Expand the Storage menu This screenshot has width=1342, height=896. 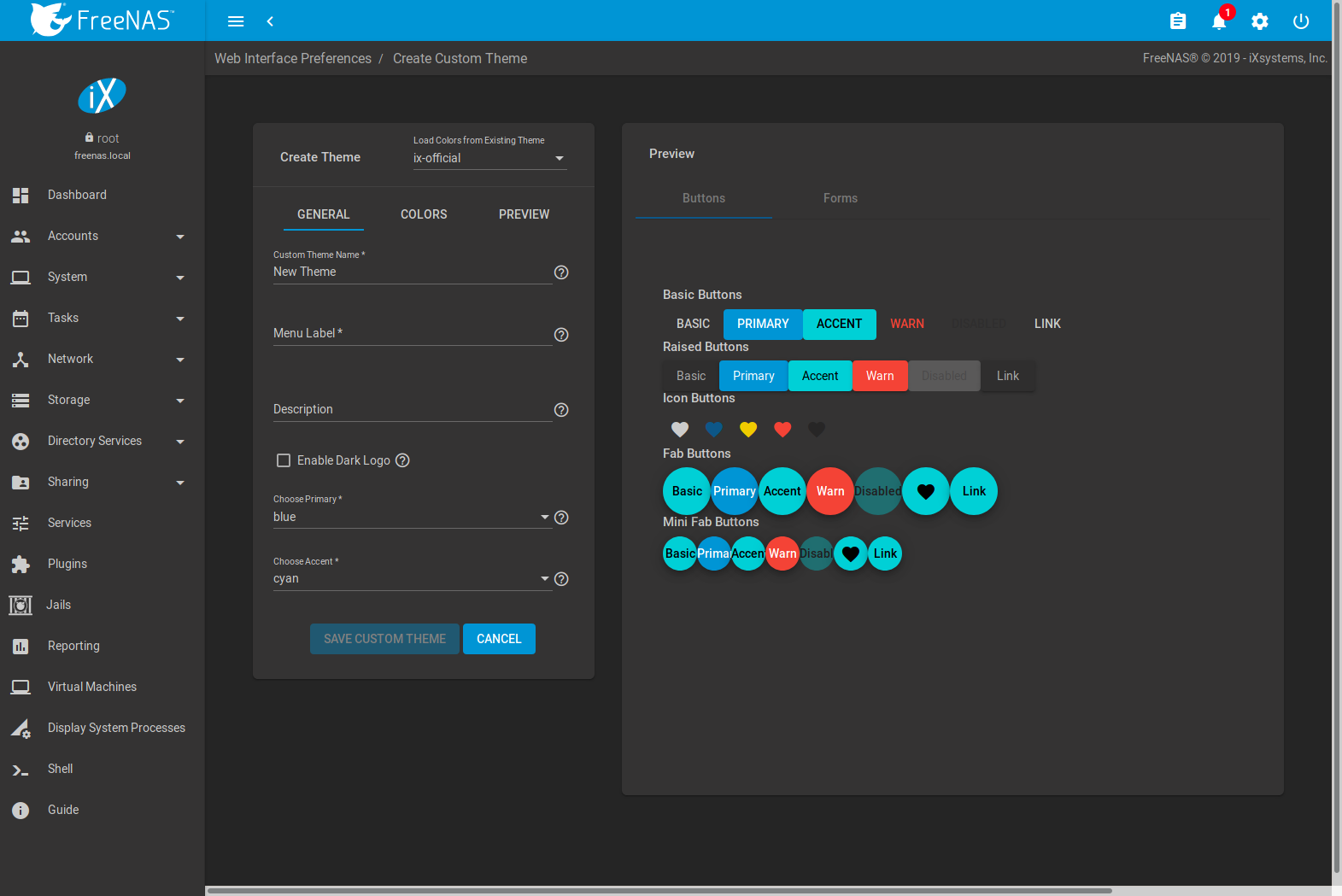point(103,400)
